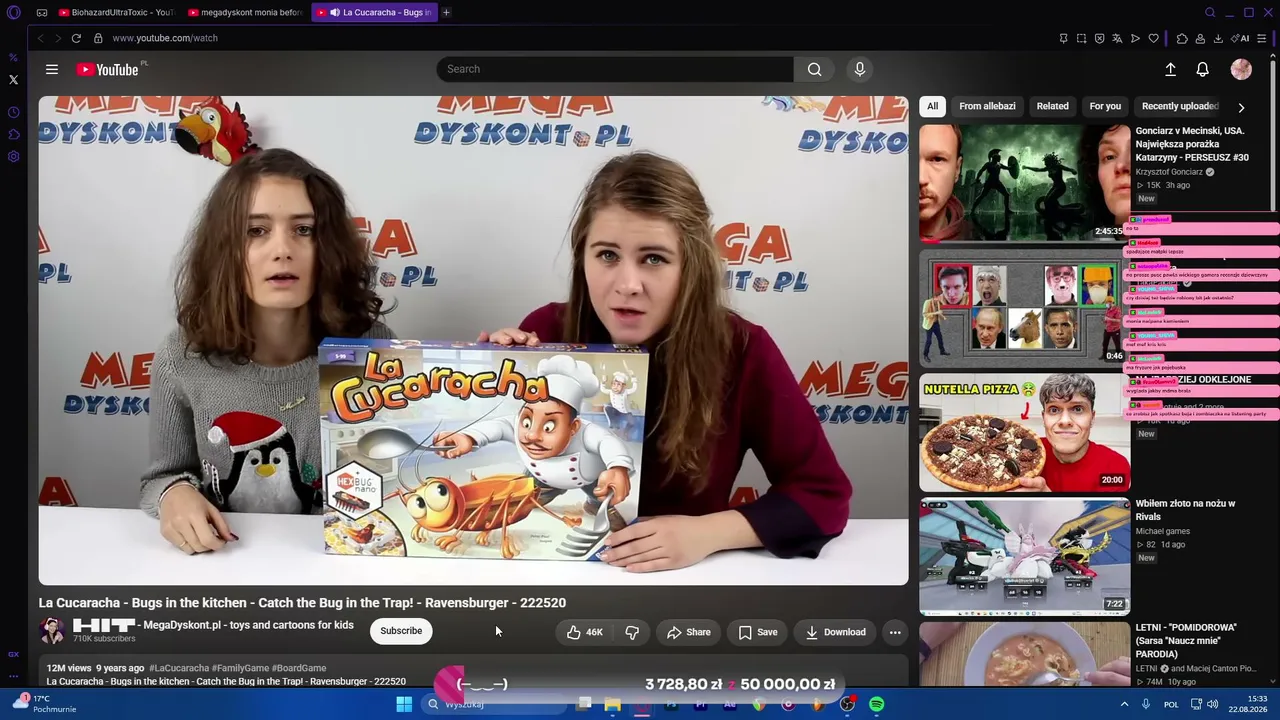Open the account avatar menu
This screenshot has height=720, width=1280.
pyautogui.click(x=1241, y=69)
